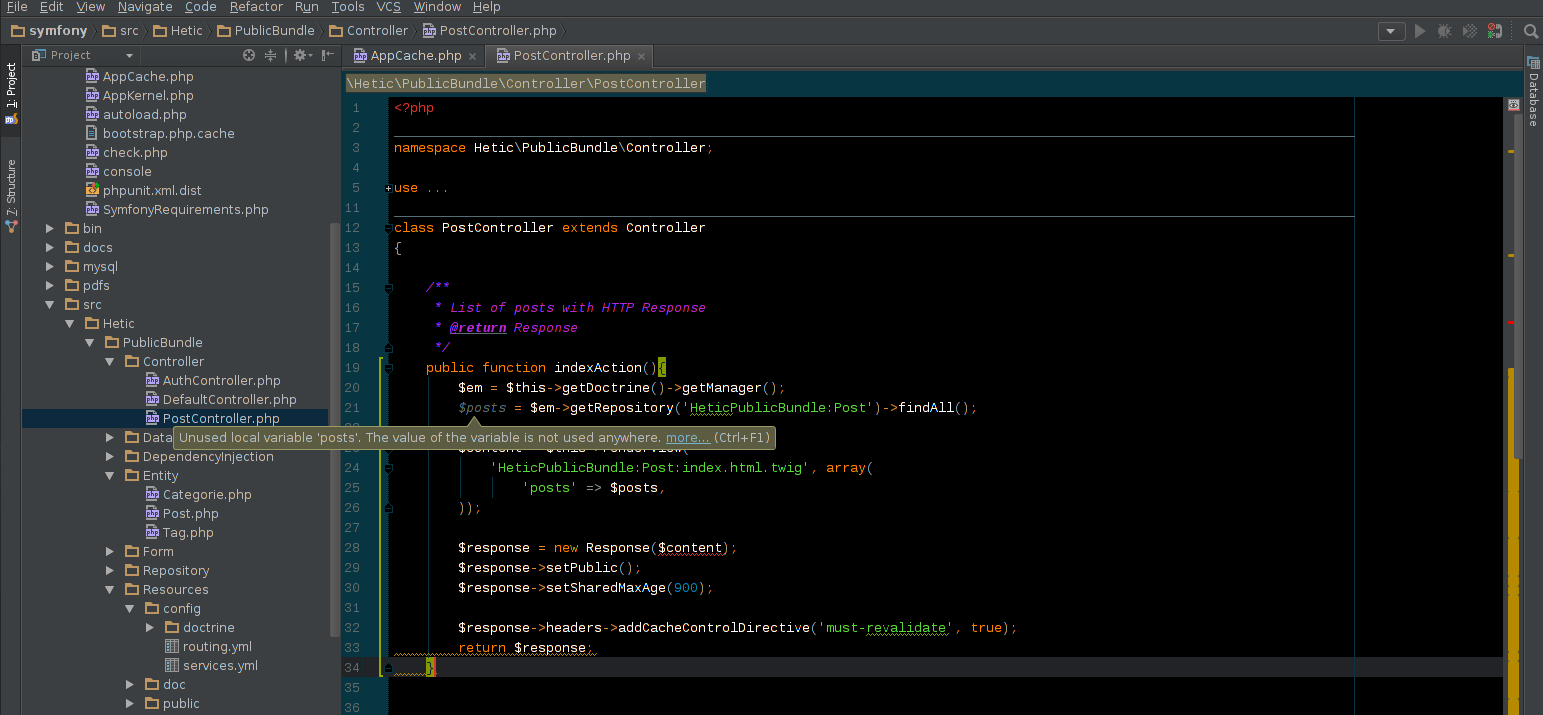The image size is (1543, 715).
Task: Unfold the collapsed 'use ...' imports
Action: [x=388, y=188]
